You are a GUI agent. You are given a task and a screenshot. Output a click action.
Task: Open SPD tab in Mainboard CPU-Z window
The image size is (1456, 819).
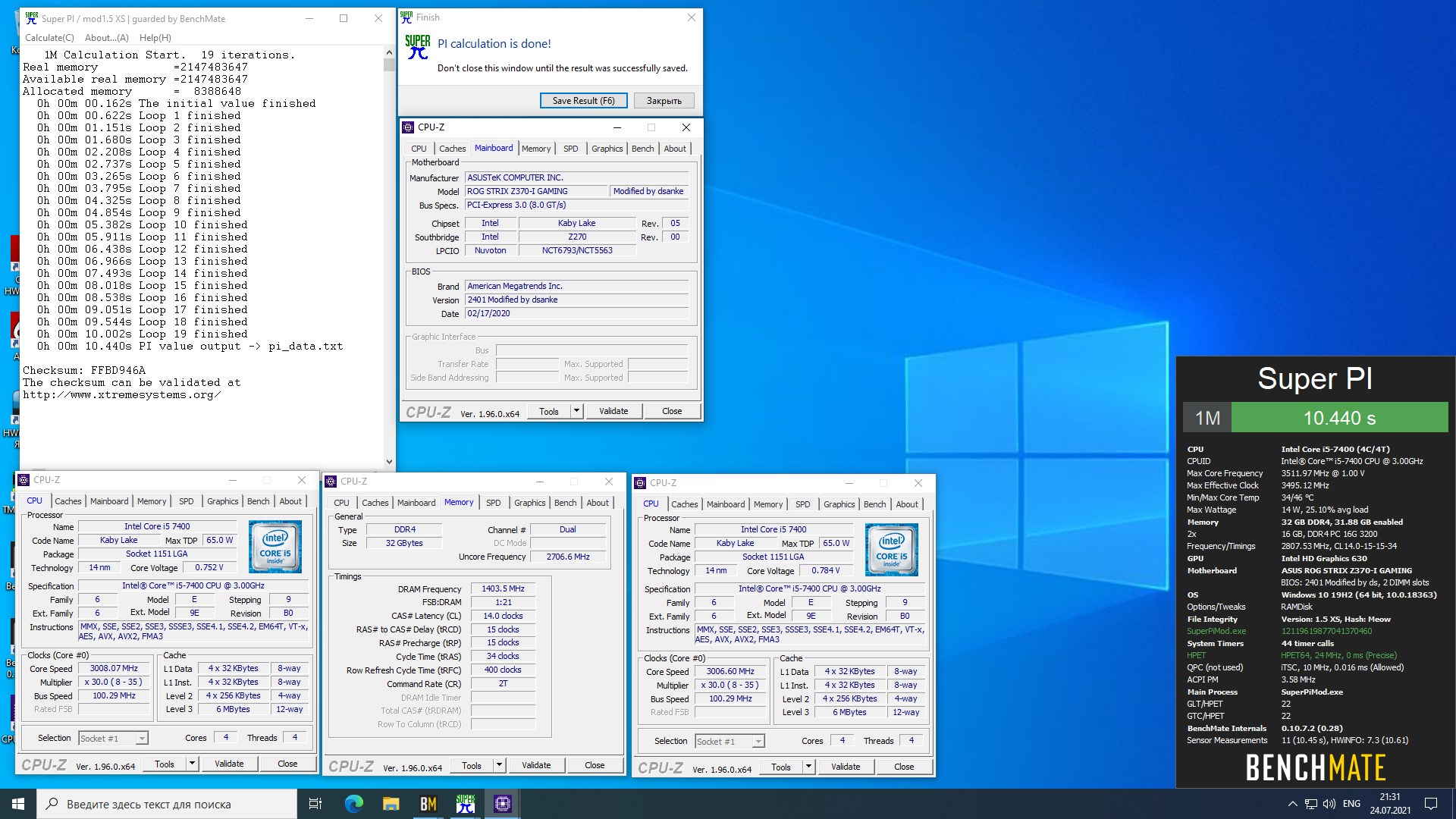(x=570, y=149)
